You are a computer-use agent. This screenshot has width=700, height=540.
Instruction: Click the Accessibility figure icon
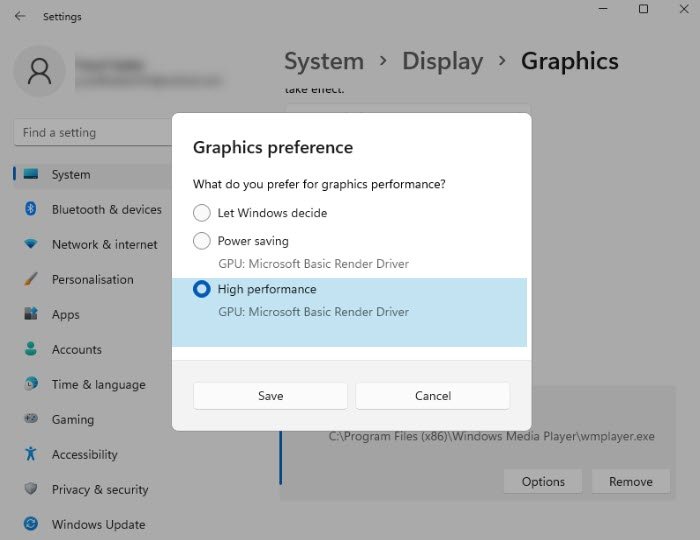coord(31,454)
